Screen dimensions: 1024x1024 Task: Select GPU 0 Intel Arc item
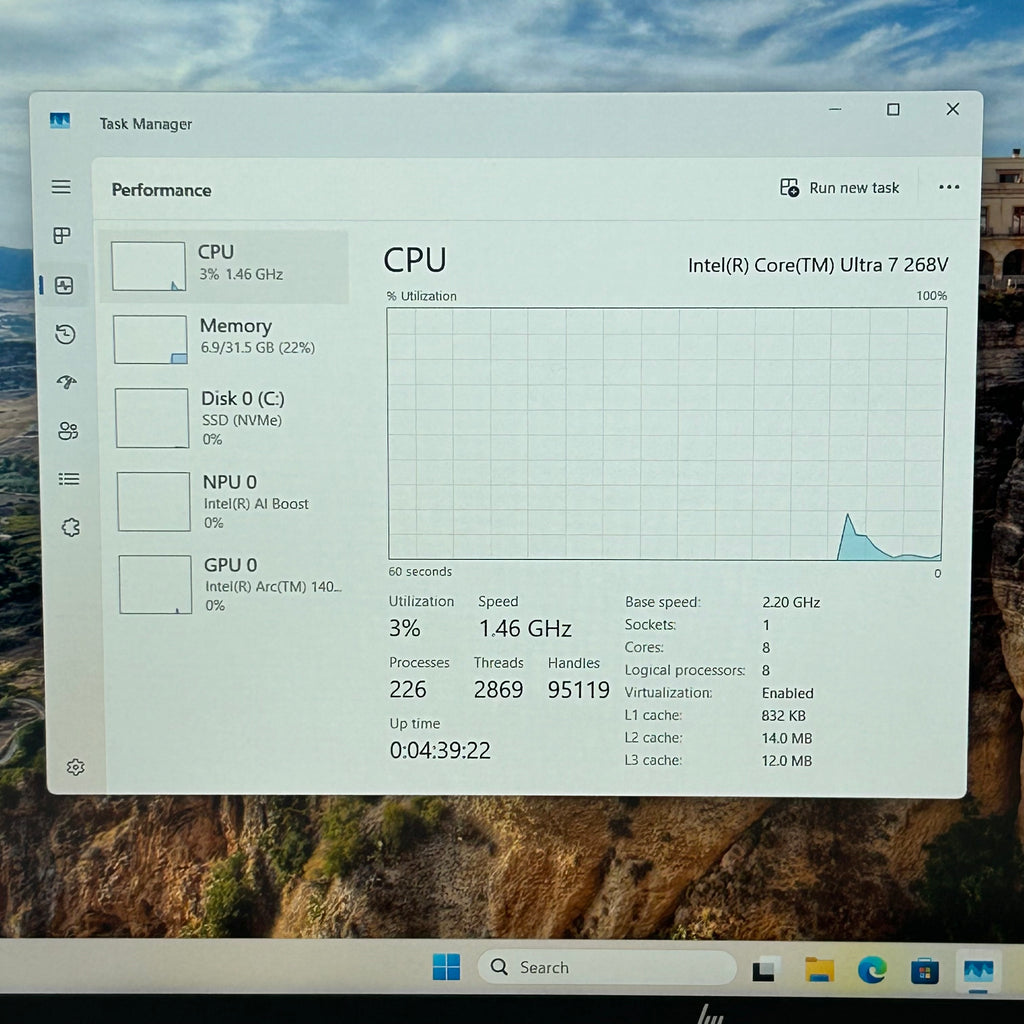[x=229, y=584]
